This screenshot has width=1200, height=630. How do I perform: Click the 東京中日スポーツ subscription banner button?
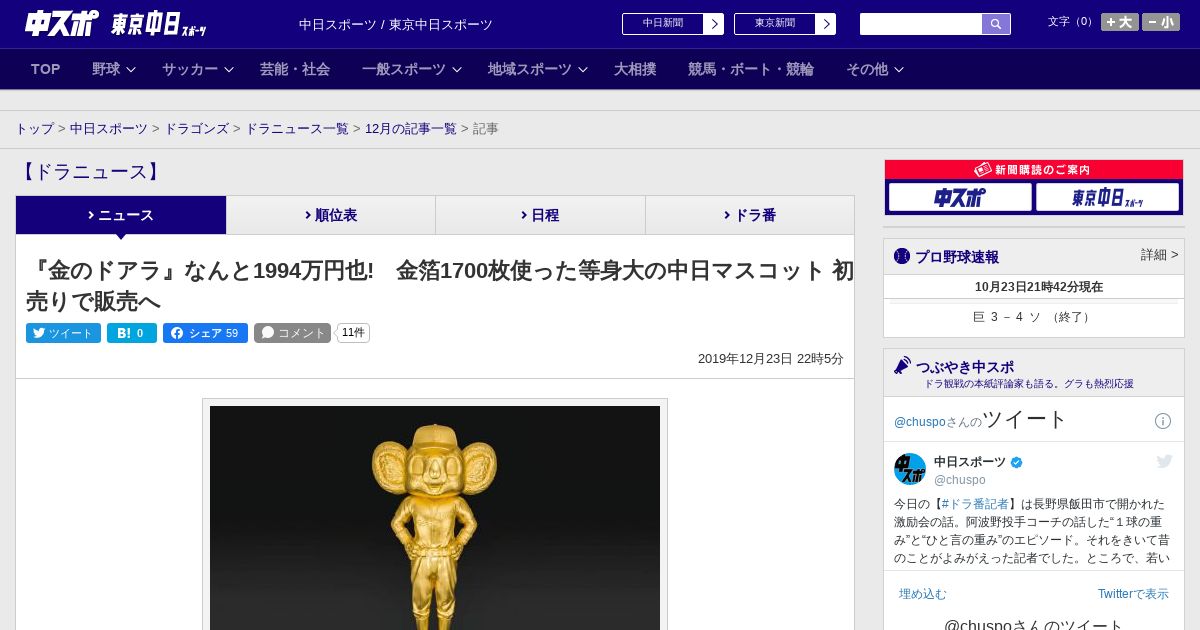pyautogui.click(x=1108, y=197)
